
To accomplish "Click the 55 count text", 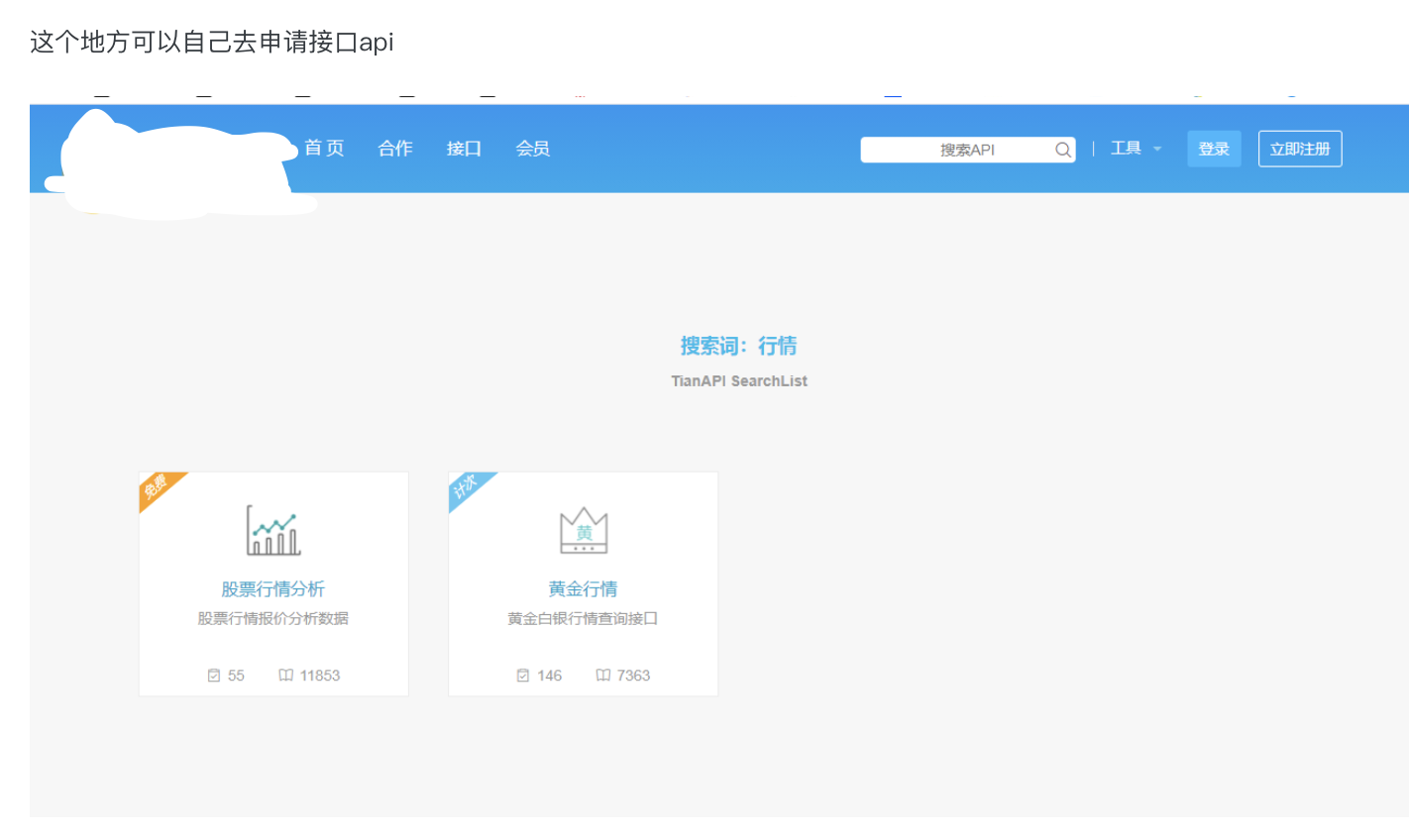I will click(x=236, y=676).
